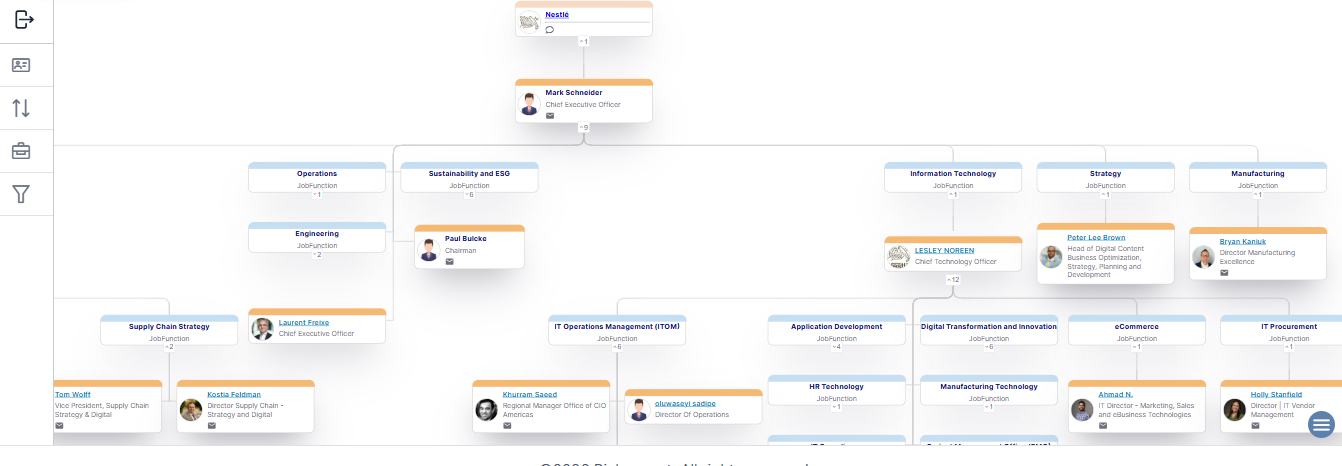
Task: Open oluwaseyi sadipe profile link
Action: 685,403
